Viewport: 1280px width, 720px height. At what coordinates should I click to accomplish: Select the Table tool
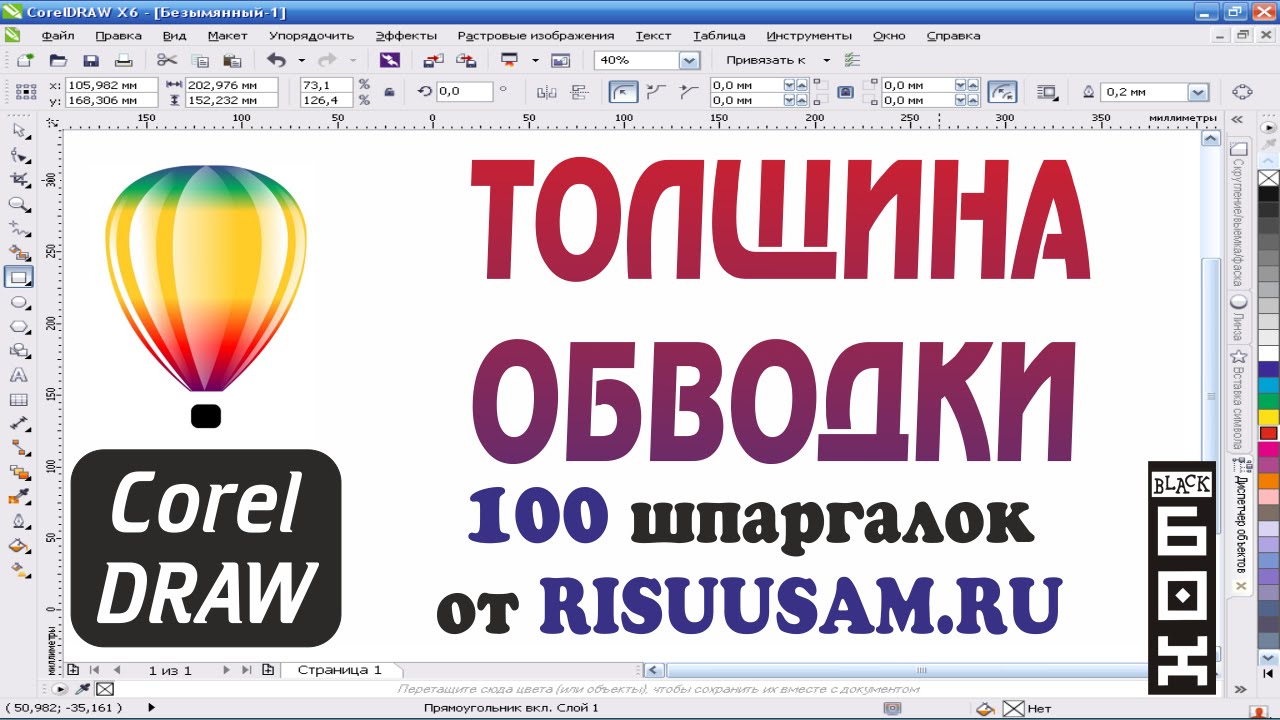click(x=19, y=400)
